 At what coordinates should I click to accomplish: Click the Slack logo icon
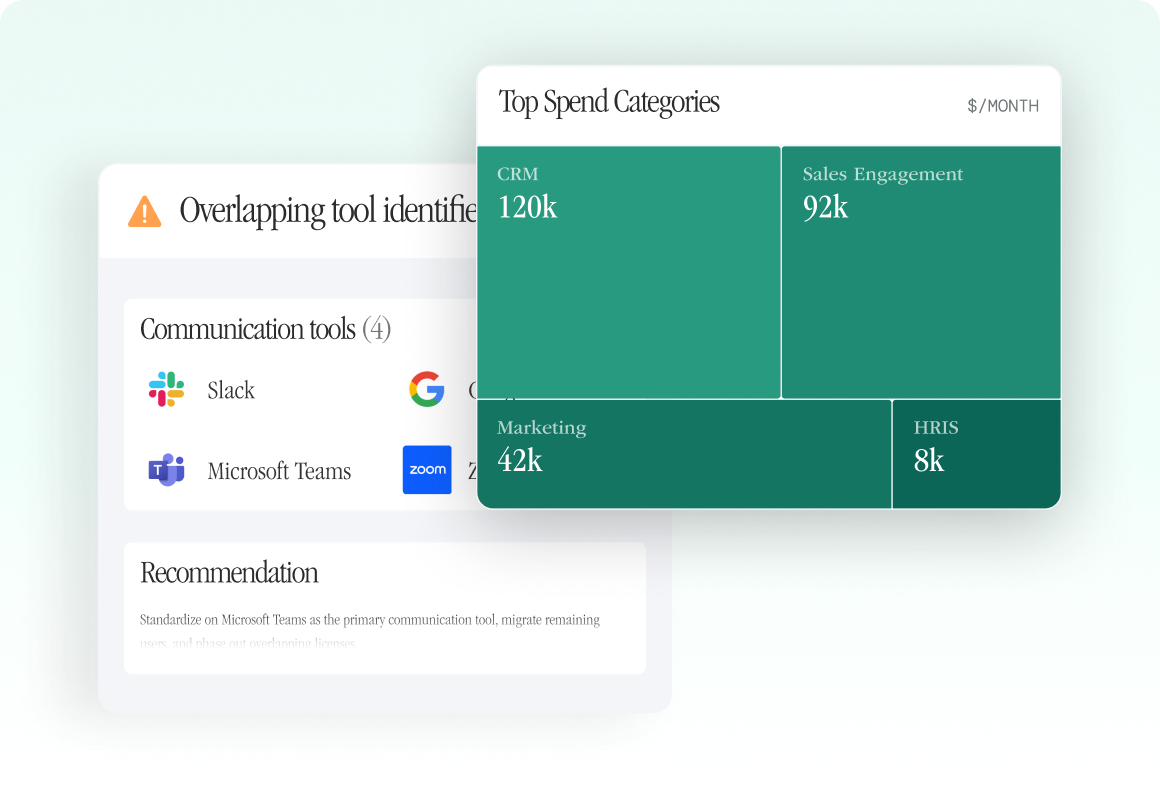pyautogui.click(x=166, y=389)
